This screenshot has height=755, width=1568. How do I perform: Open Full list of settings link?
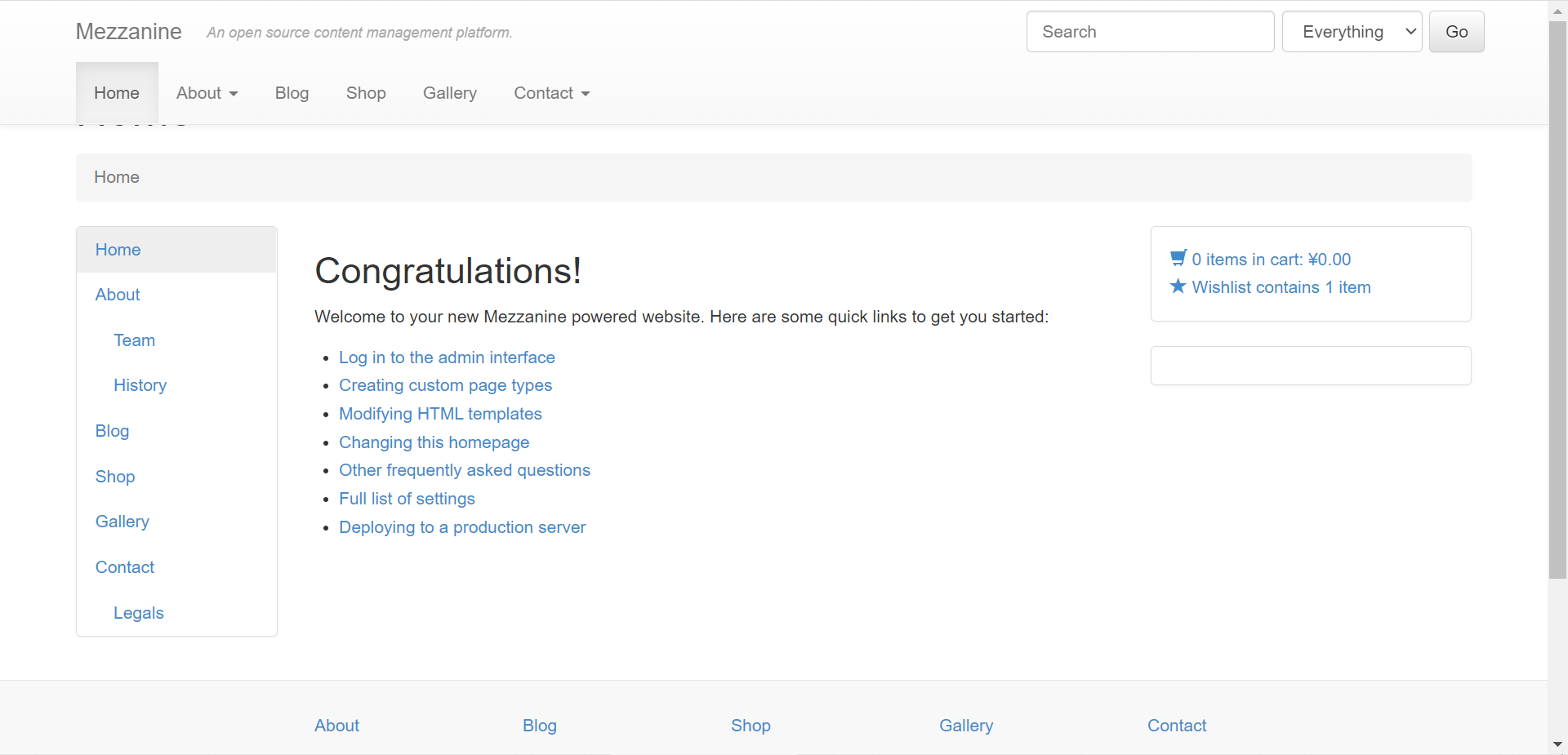(x=407, y=499)
